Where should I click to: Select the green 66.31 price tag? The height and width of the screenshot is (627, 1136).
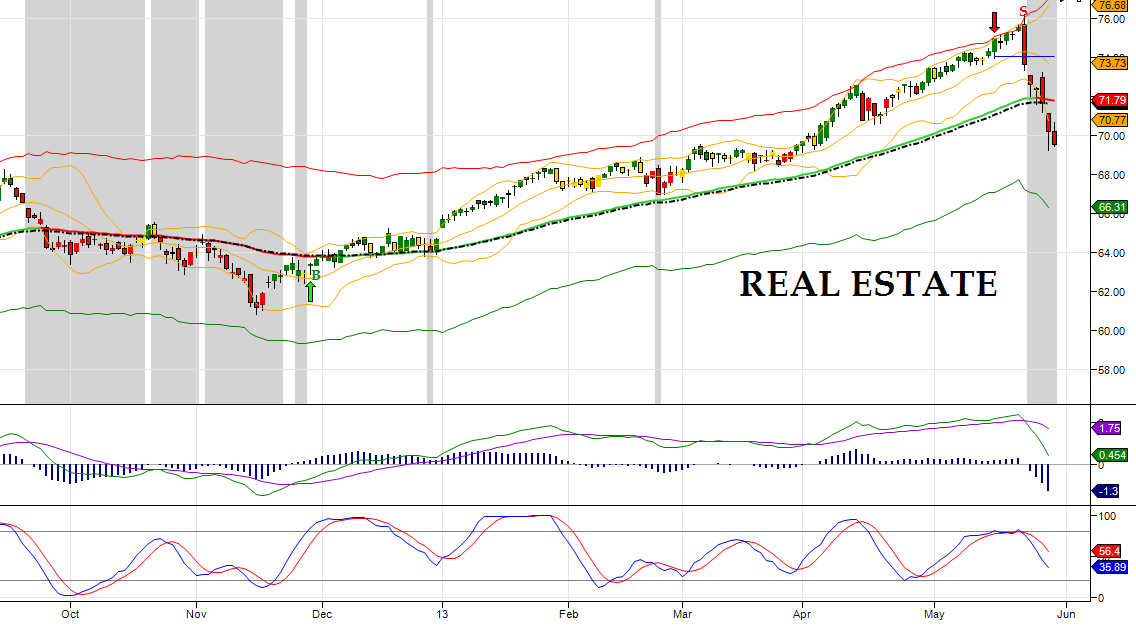1112,208
